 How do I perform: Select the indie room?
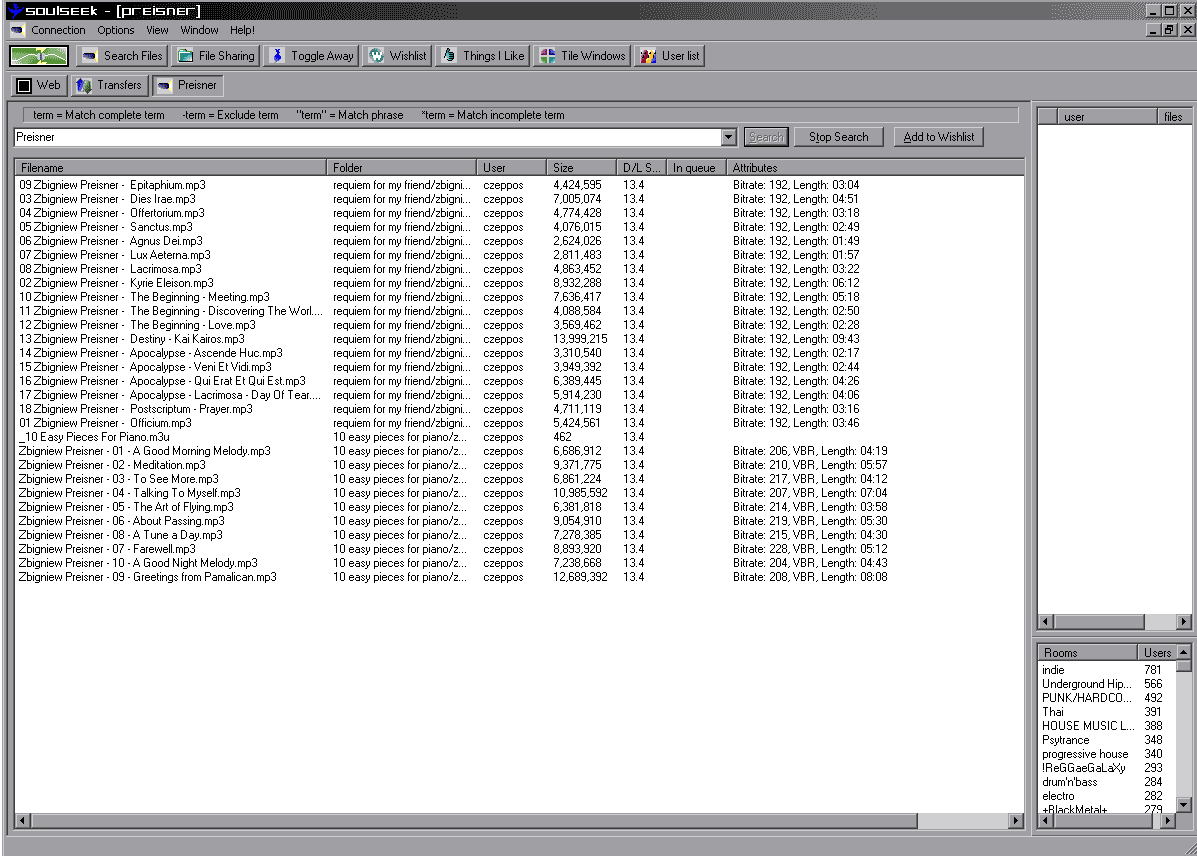tap(1053, 670)
